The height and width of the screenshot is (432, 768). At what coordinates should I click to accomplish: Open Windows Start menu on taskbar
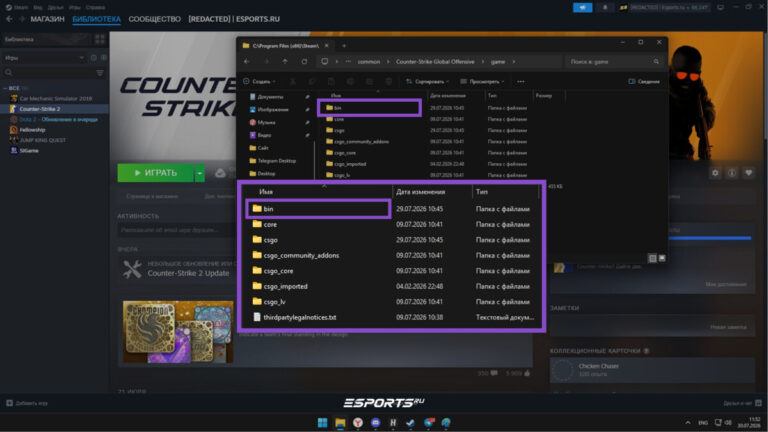pyautogui.click(x=322, y=422)
